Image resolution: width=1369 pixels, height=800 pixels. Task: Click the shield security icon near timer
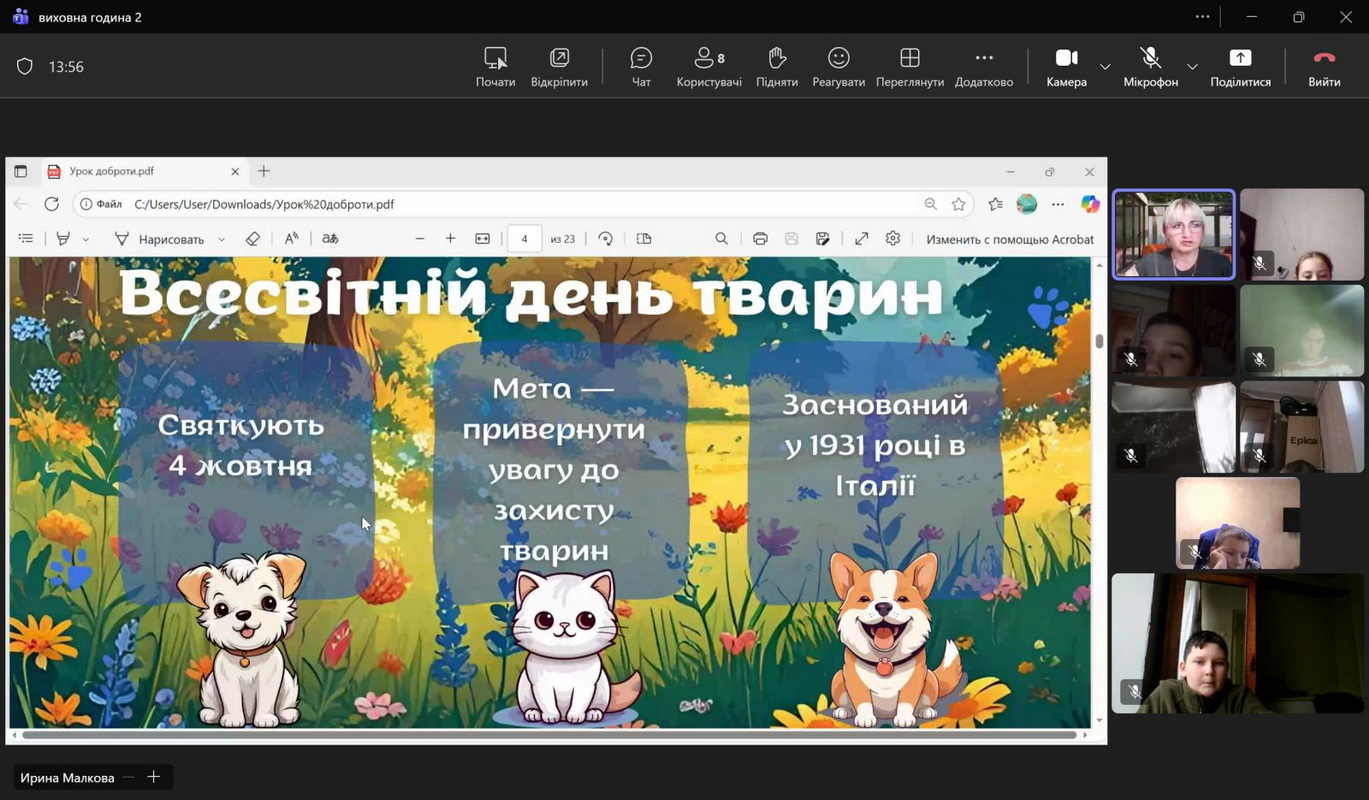point(25,67)
